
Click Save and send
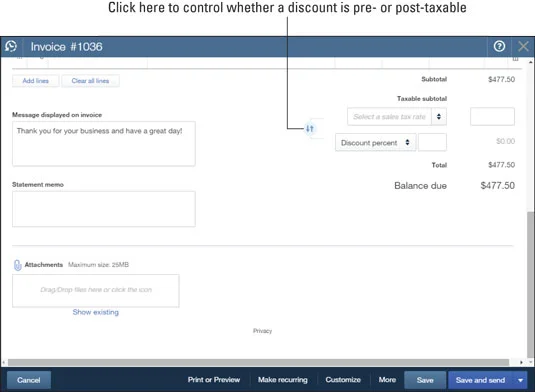(480, 380)
